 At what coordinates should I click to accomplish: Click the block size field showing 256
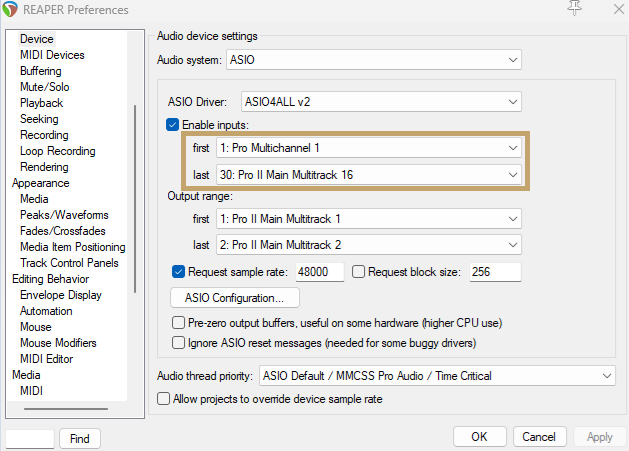point(495,272)
